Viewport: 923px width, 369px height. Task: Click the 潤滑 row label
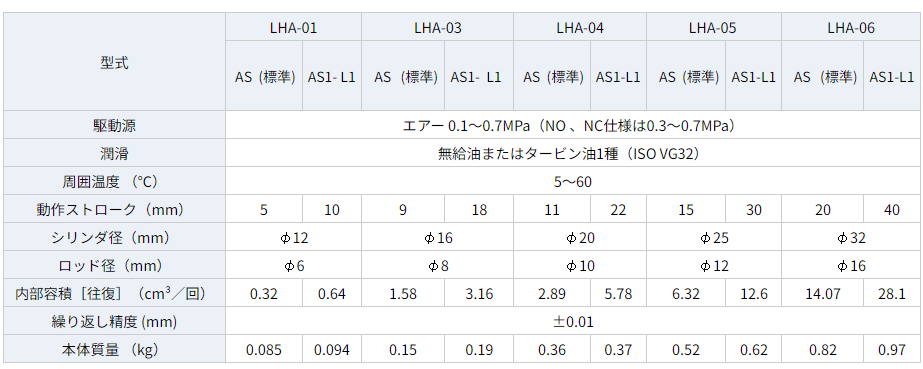click(x=114, y=153)
